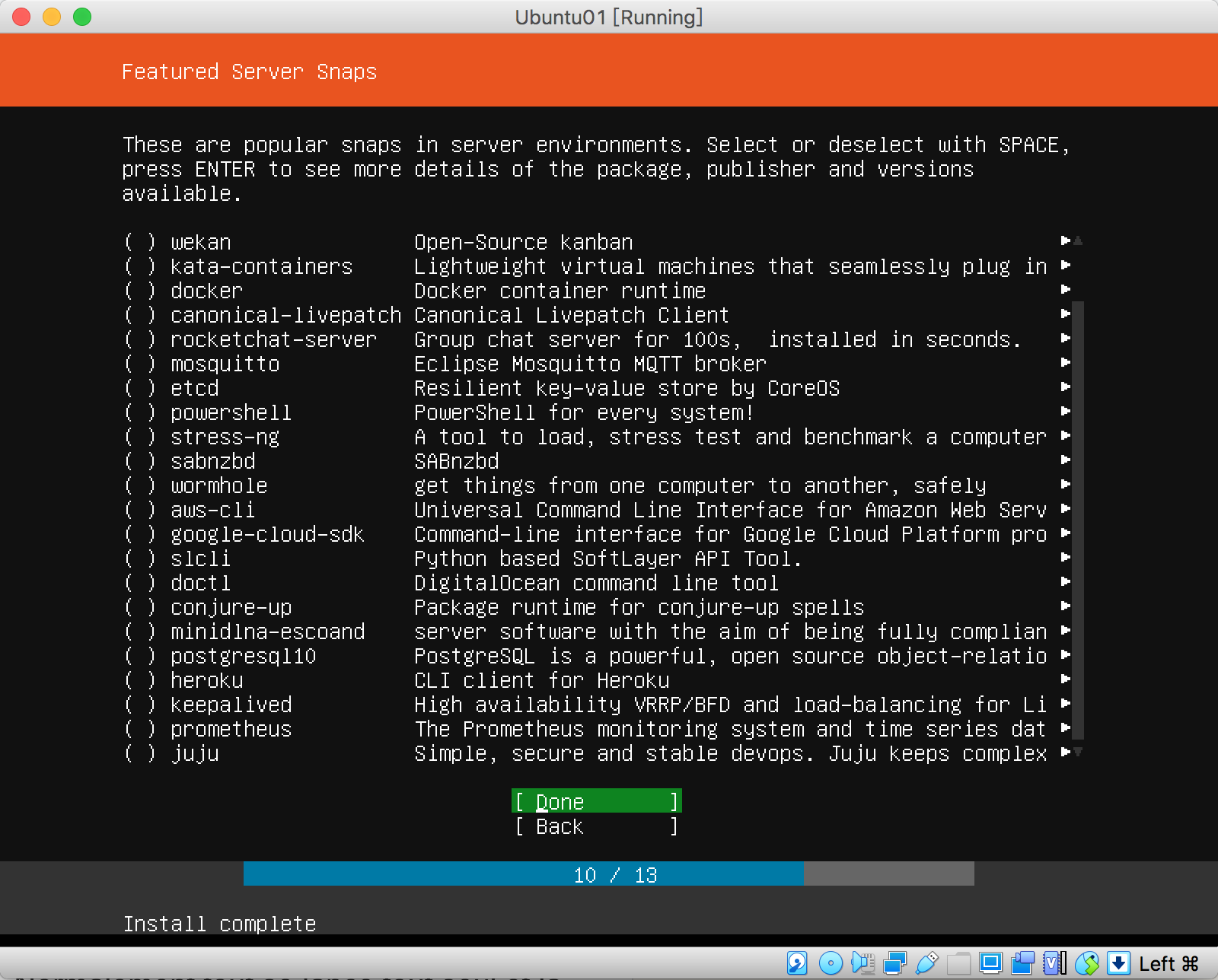Open the hard disk activity indicator
Viewport: 1218px width, 980px height.
pyautogui.click(x=797, y=963)
